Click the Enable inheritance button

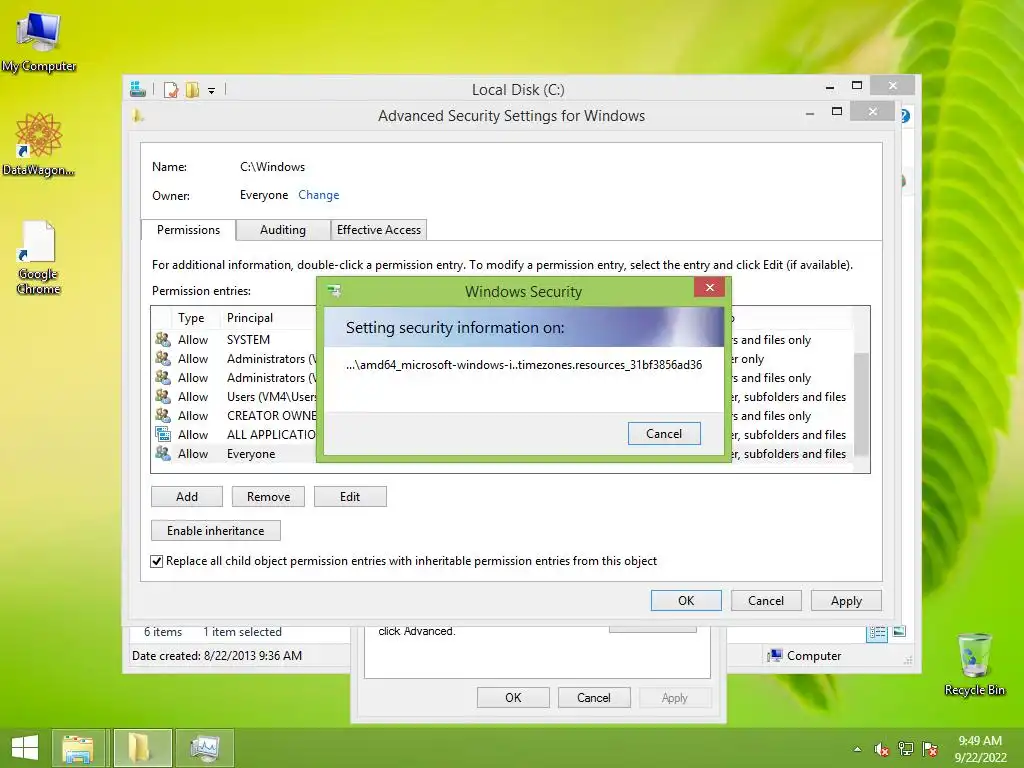pos(216,530)
